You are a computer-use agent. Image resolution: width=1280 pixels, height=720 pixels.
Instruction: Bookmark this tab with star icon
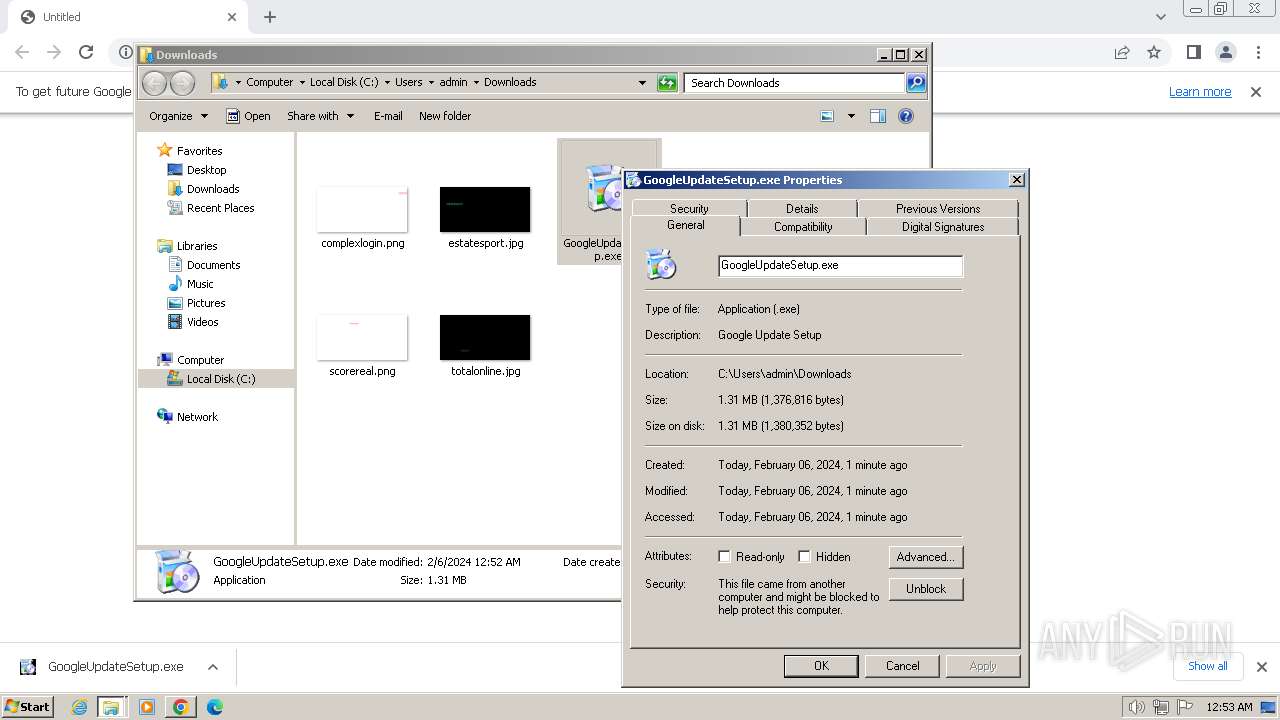pos(1154,52)
